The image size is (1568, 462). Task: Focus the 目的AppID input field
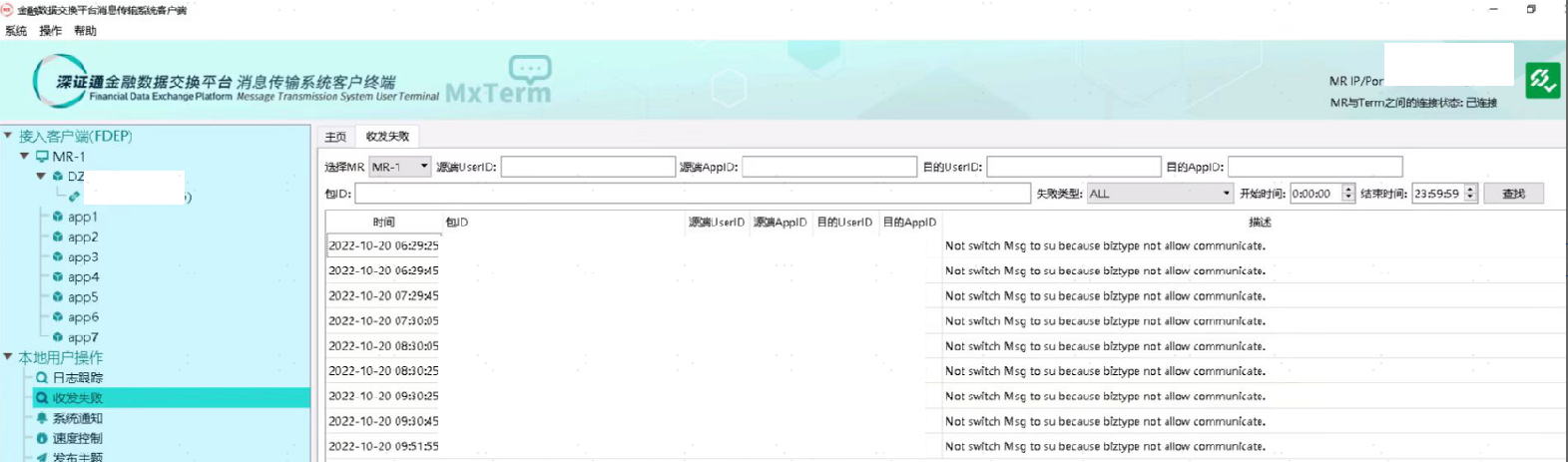point(1314,167)
